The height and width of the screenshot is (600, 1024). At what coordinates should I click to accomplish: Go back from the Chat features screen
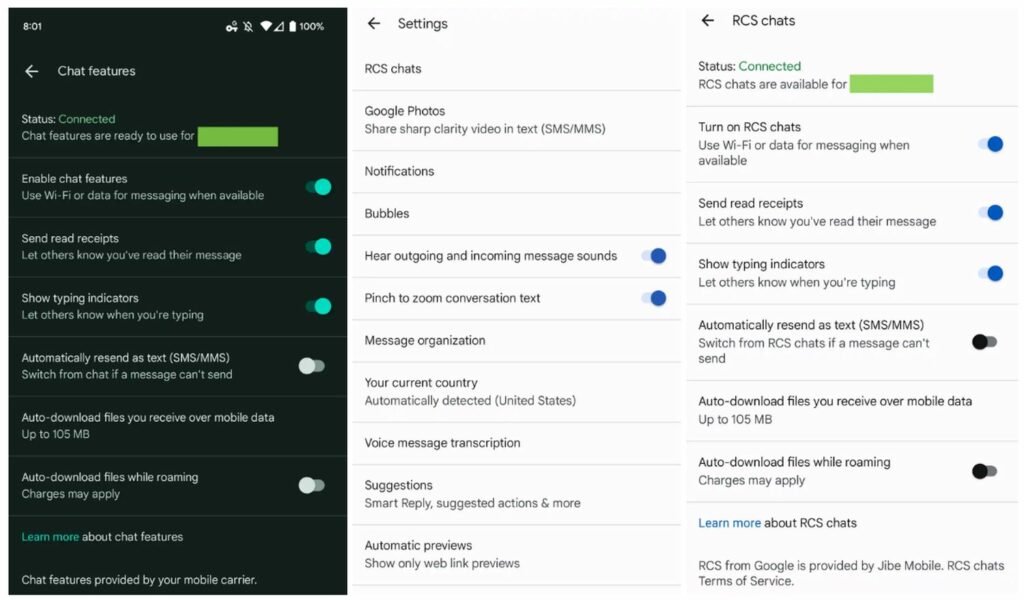click(31, 71)
